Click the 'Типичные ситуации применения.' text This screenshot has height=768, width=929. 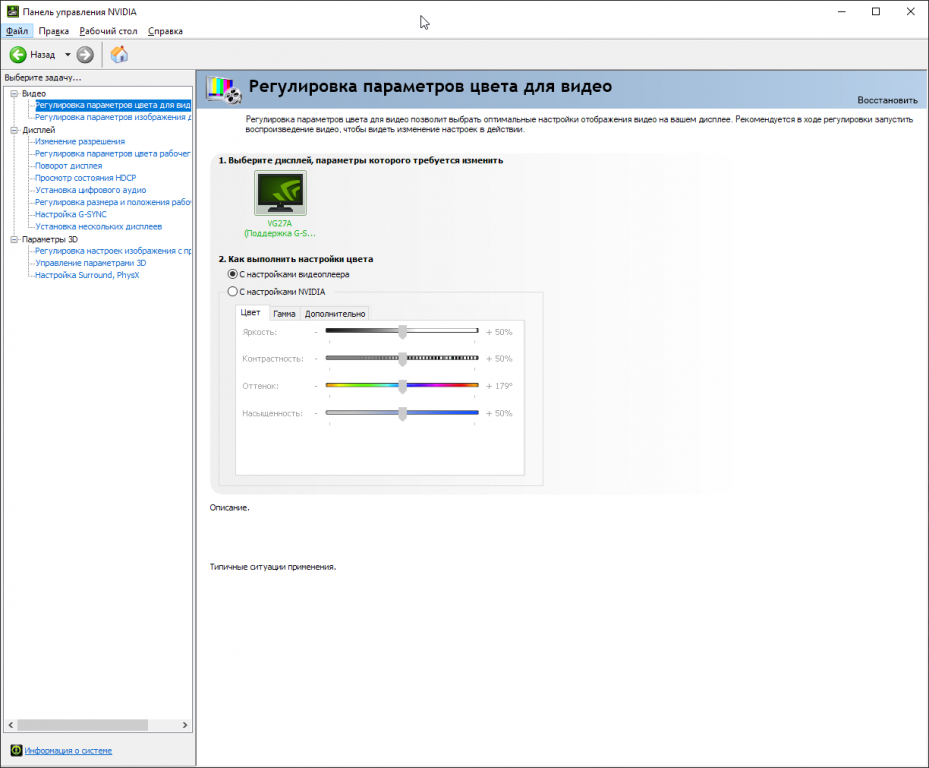click(x=273, y=567)
